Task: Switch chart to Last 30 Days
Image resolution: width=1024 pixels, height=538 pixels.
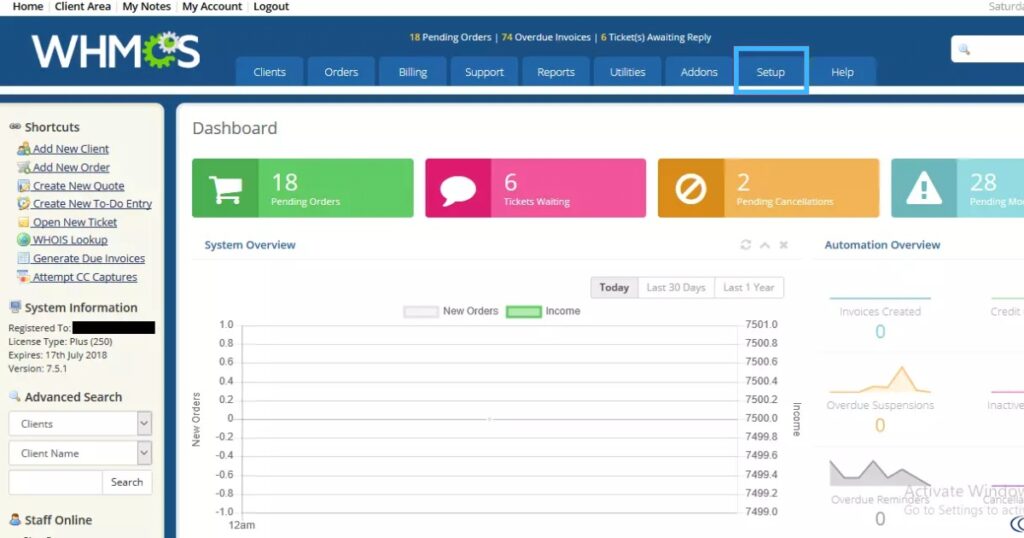Action: [676, 287]
